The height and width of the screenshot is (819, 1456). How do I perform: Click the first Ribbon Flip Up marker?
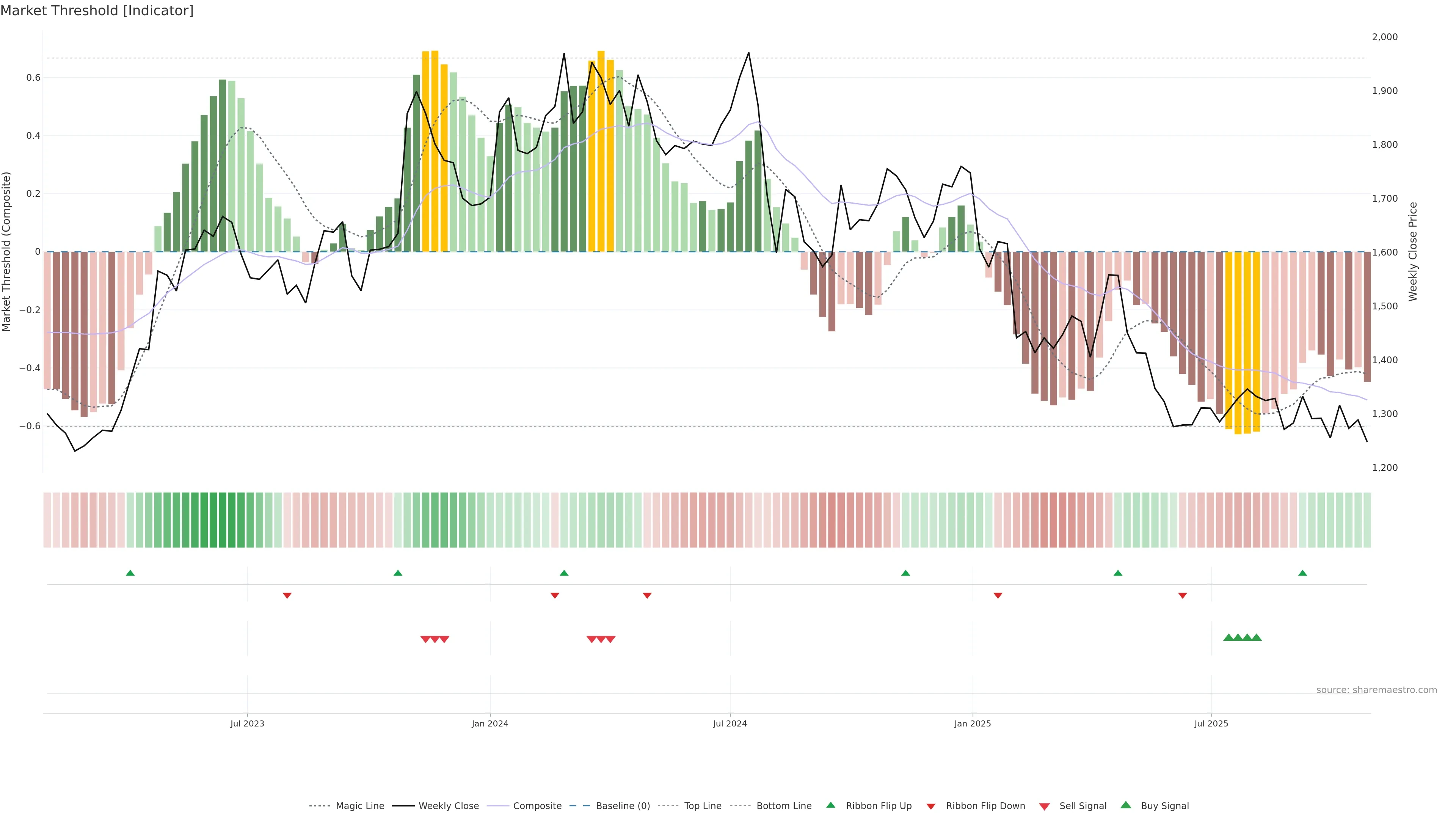click(x=130, y=573)
